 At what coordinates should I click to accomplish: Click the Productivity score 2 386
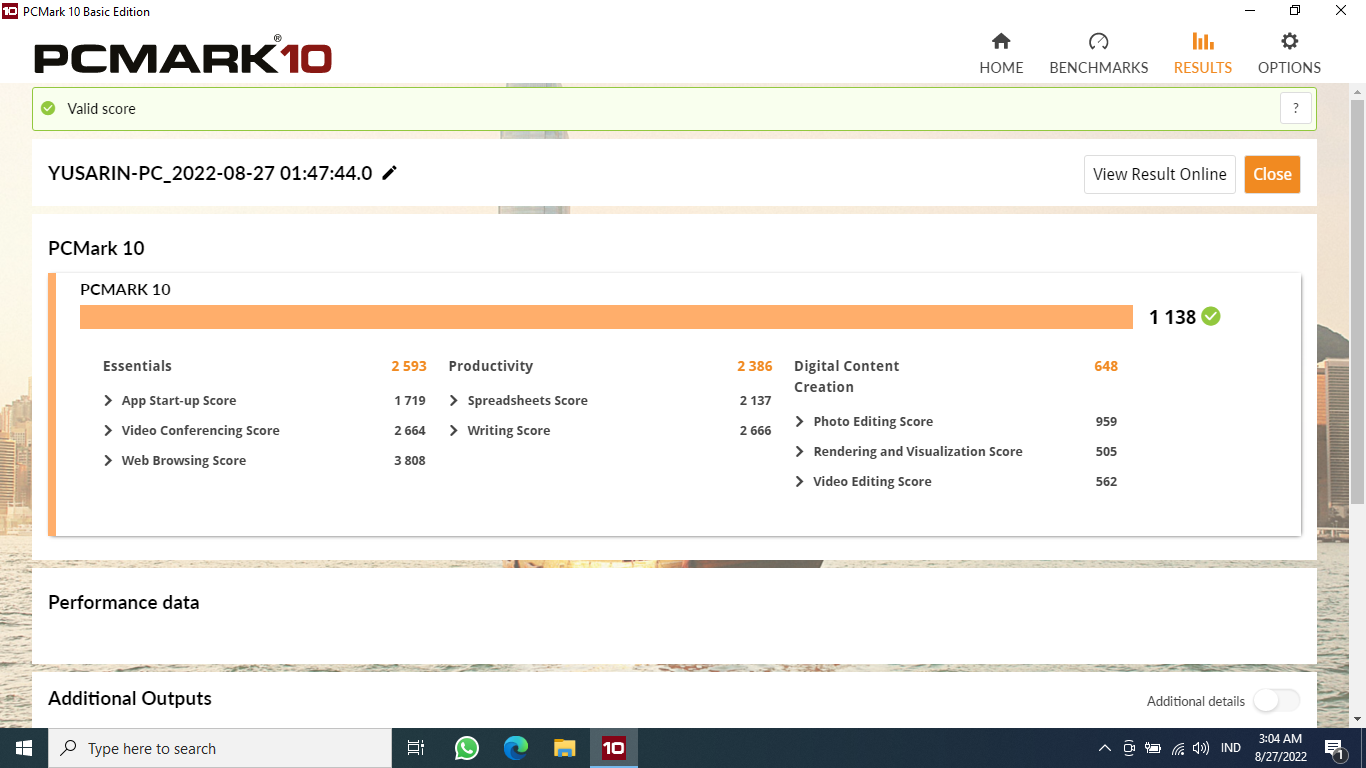pos(755,366)
